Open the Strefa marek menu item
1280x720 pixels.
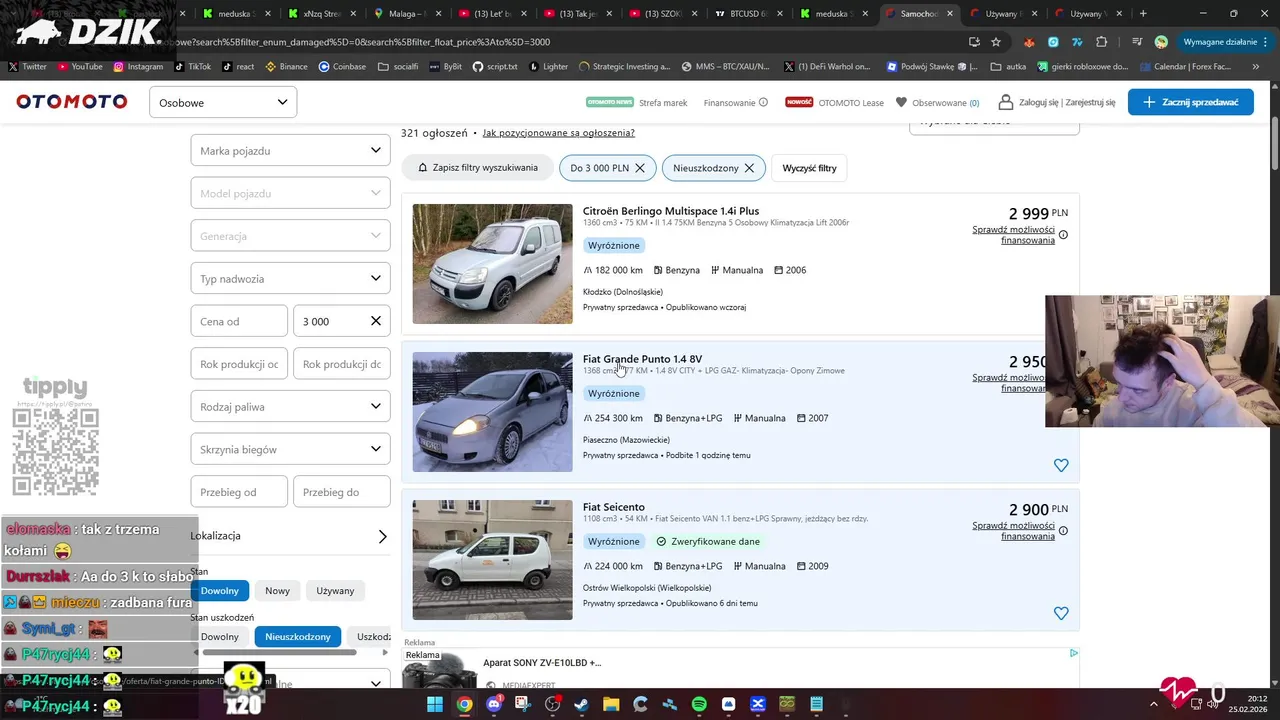pyautogui.click(x=663, y=102)
